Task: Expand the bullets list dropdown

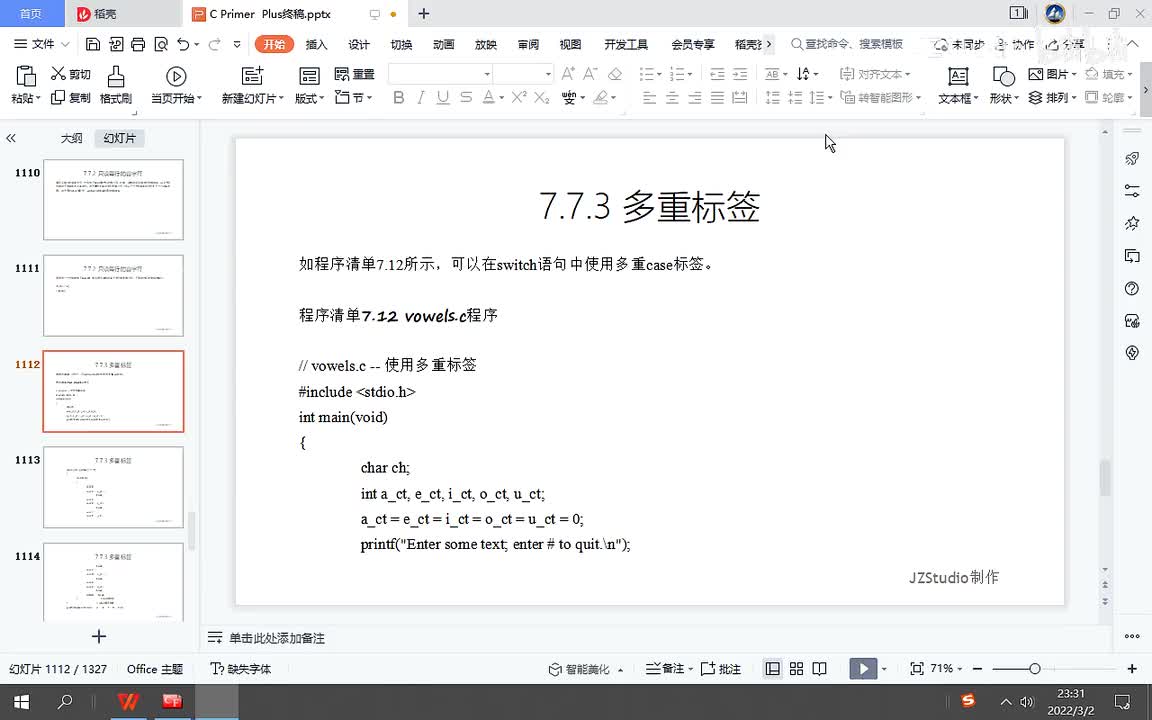Action: (x=659, y=74)
